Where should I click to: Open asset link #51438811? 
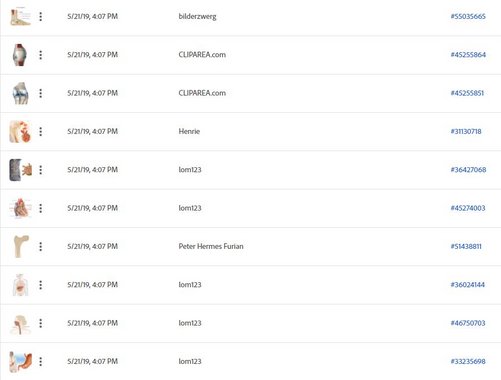(466, 246)
